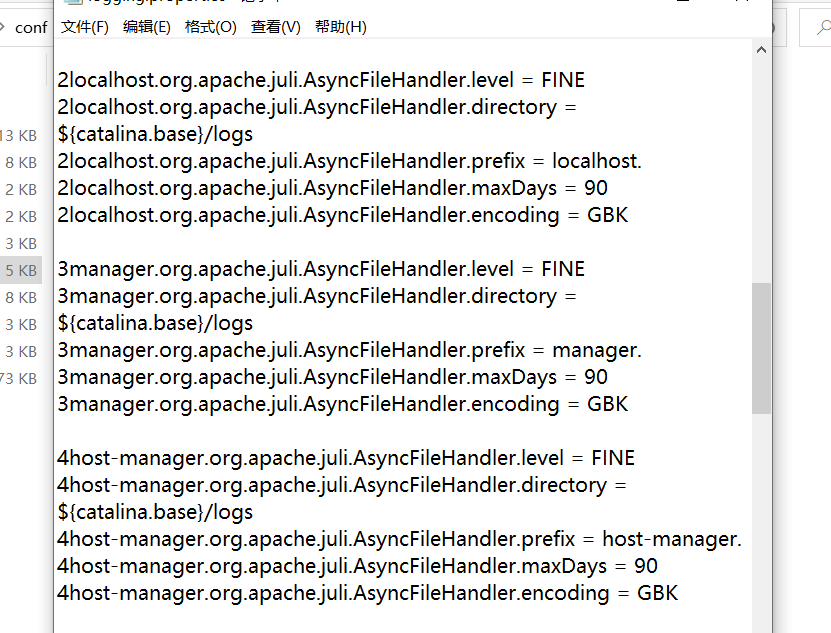The height and width of the screenshot is (633, 831).
Task: Click the 2localhost prefix = localhost. line
Action: tap(350, 161)
